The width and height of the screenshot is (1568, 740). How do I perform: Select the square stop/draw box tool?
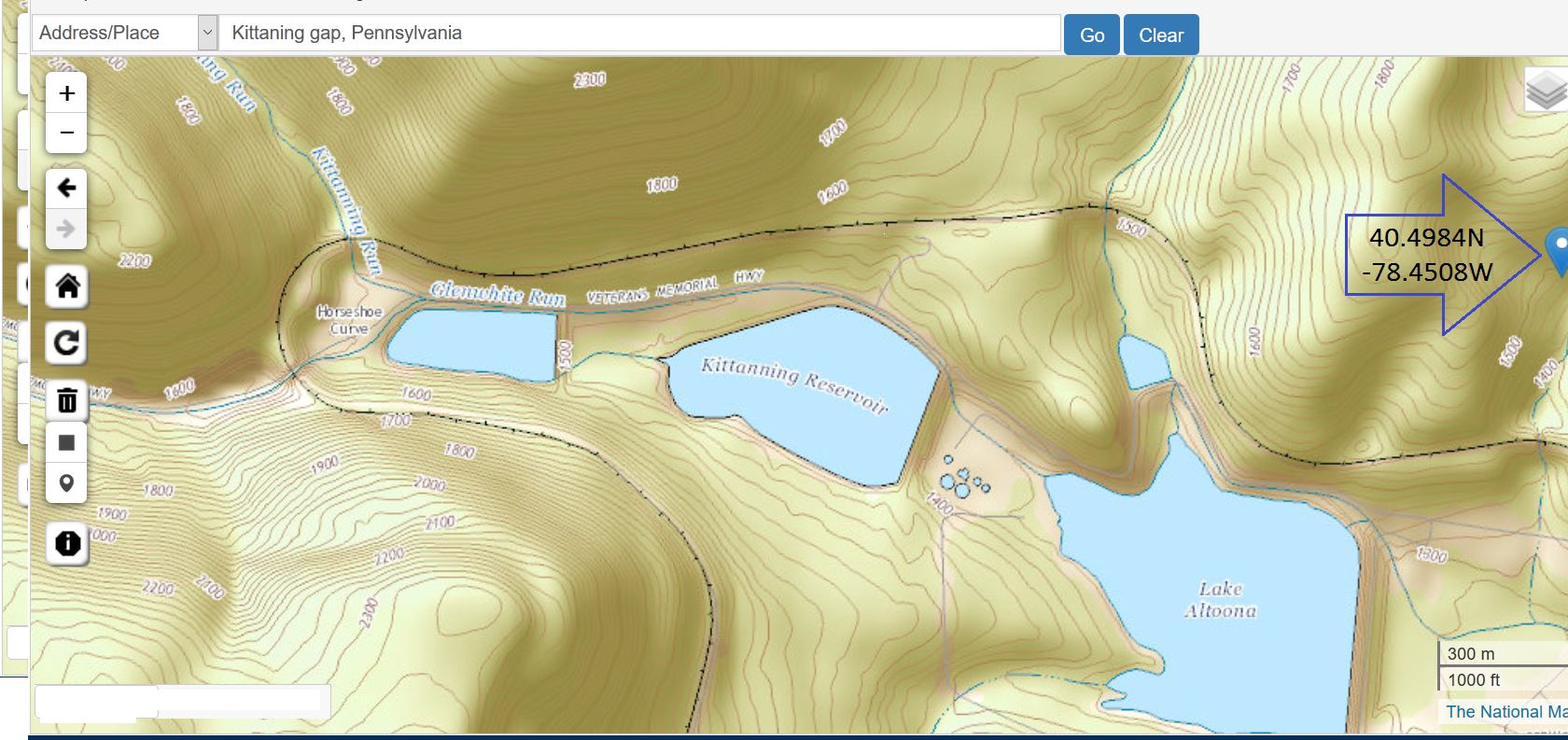[x=66, y=442]
